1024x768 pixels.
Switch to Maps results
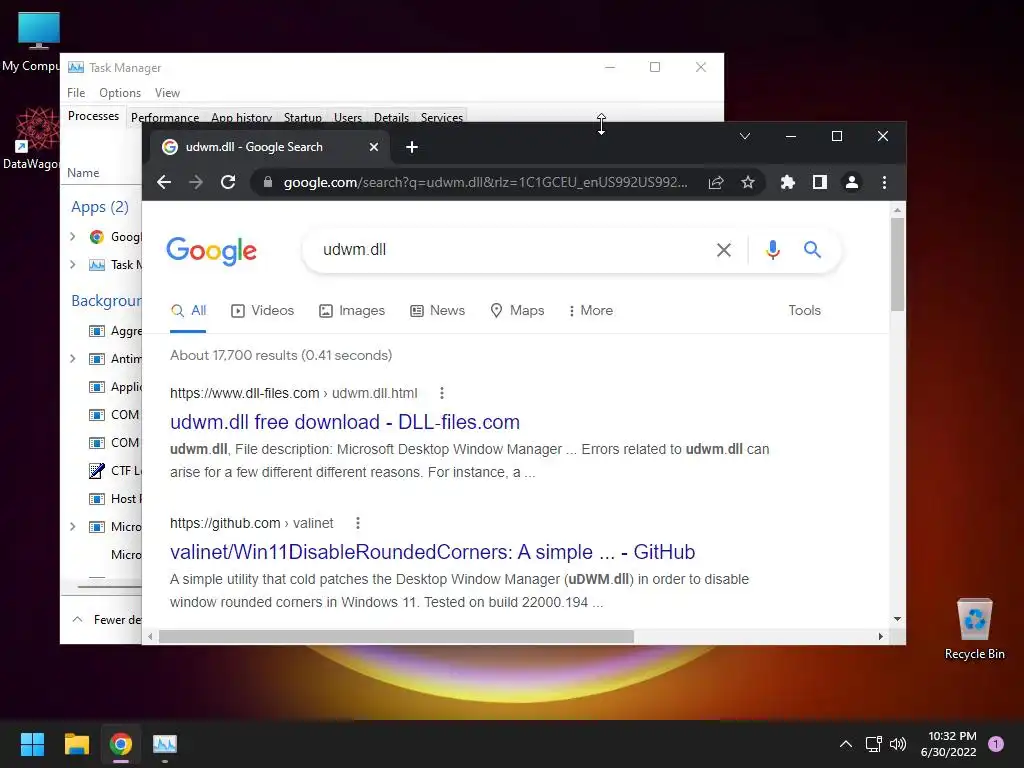(517, 311)
